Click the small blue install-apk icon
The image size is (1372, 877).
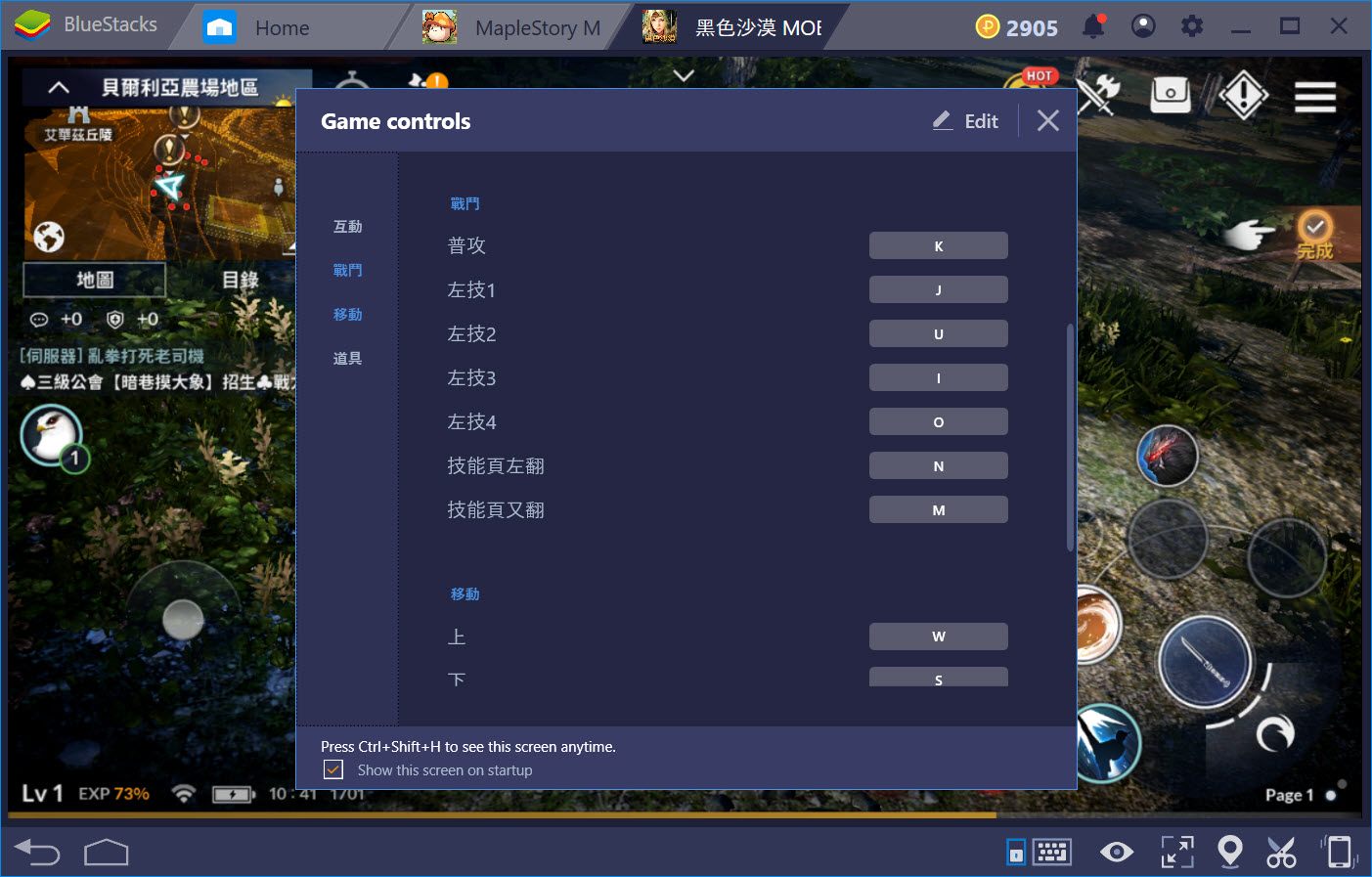coord(1016,853)
